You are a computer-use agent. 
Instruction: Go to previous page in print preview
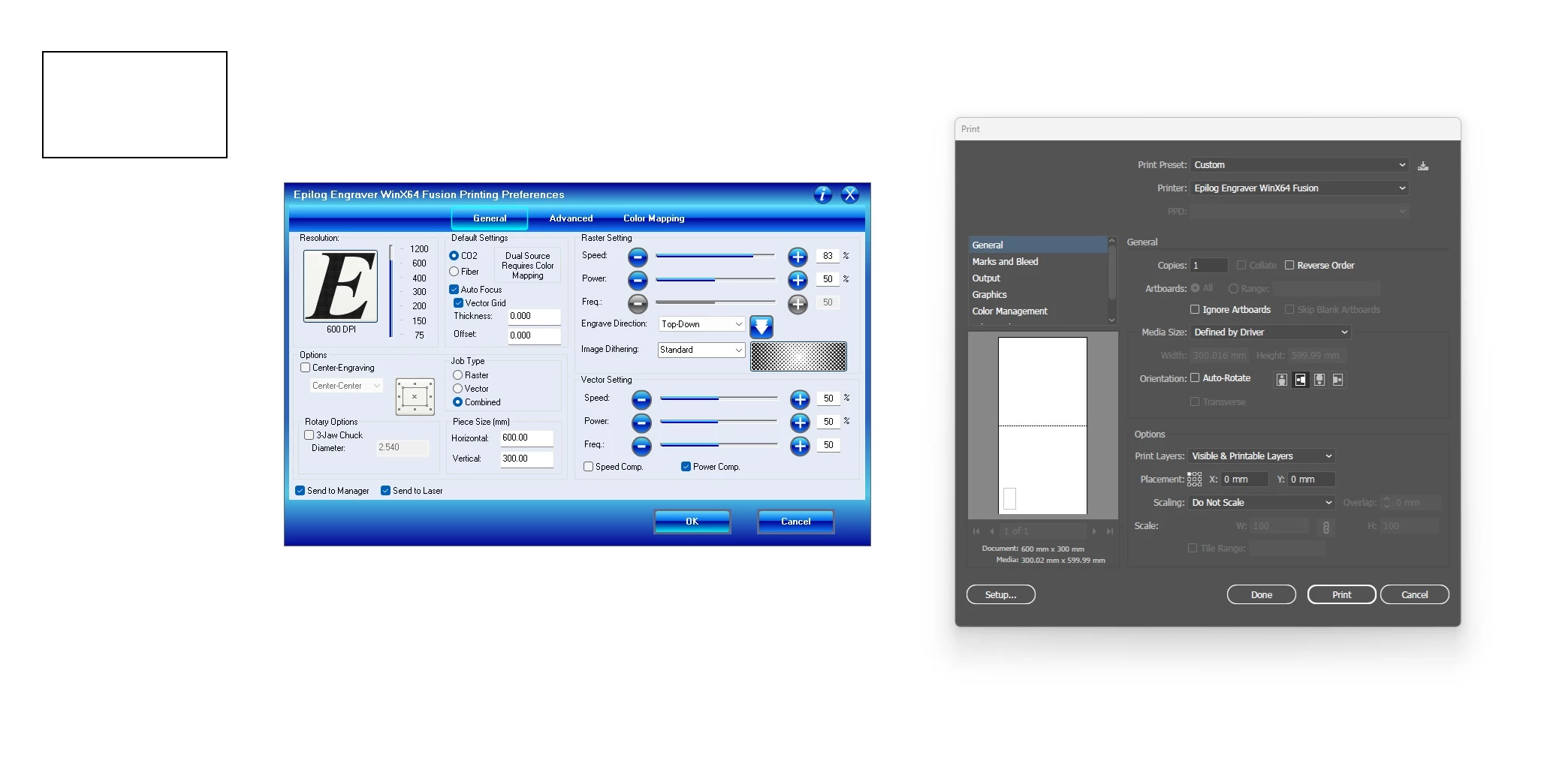(x=992, y=531)
